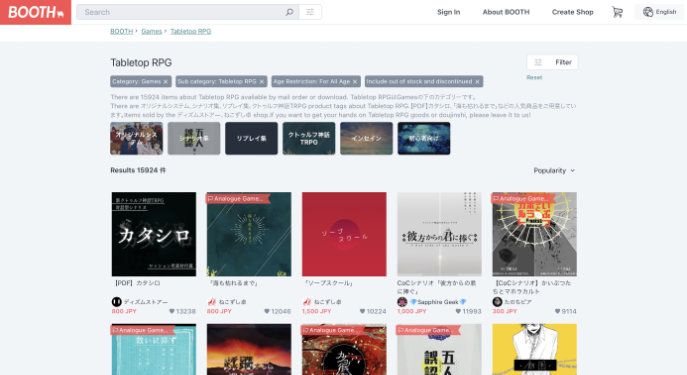687x375 pixels.
Task: Open second-row product thumbnail showing 五人
Action: 439,349
